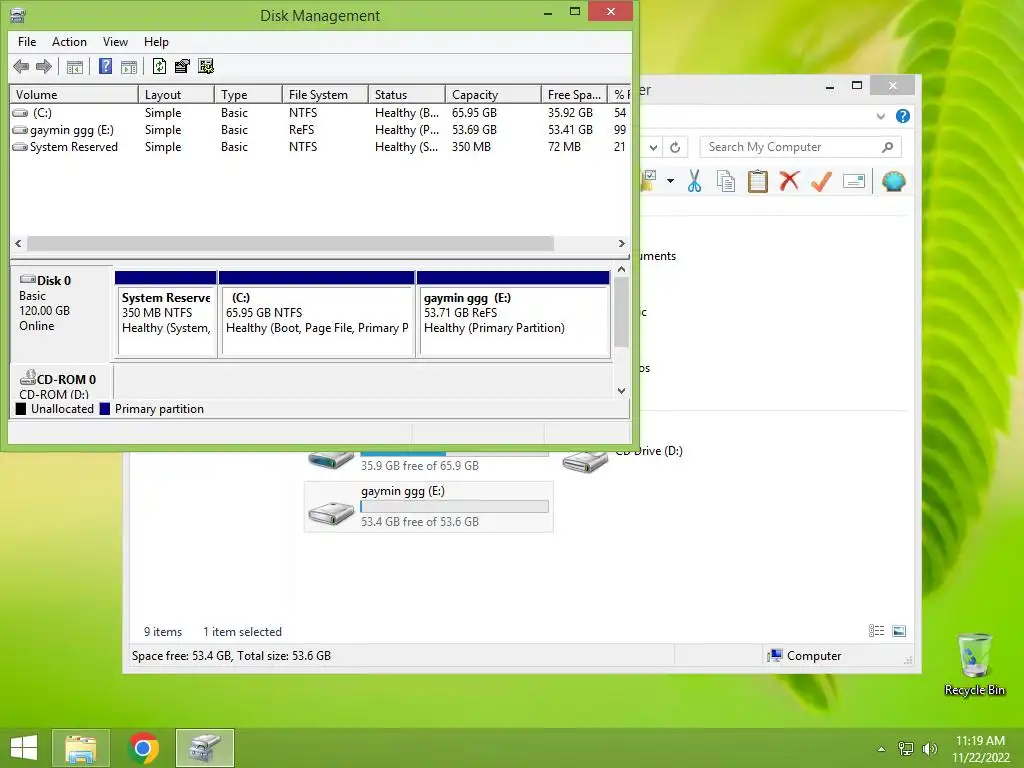The height and width of the screenshot is (768, 1024).
Task: Click the CD-ROM 0 label panel
Action: (x=61, y=383)
